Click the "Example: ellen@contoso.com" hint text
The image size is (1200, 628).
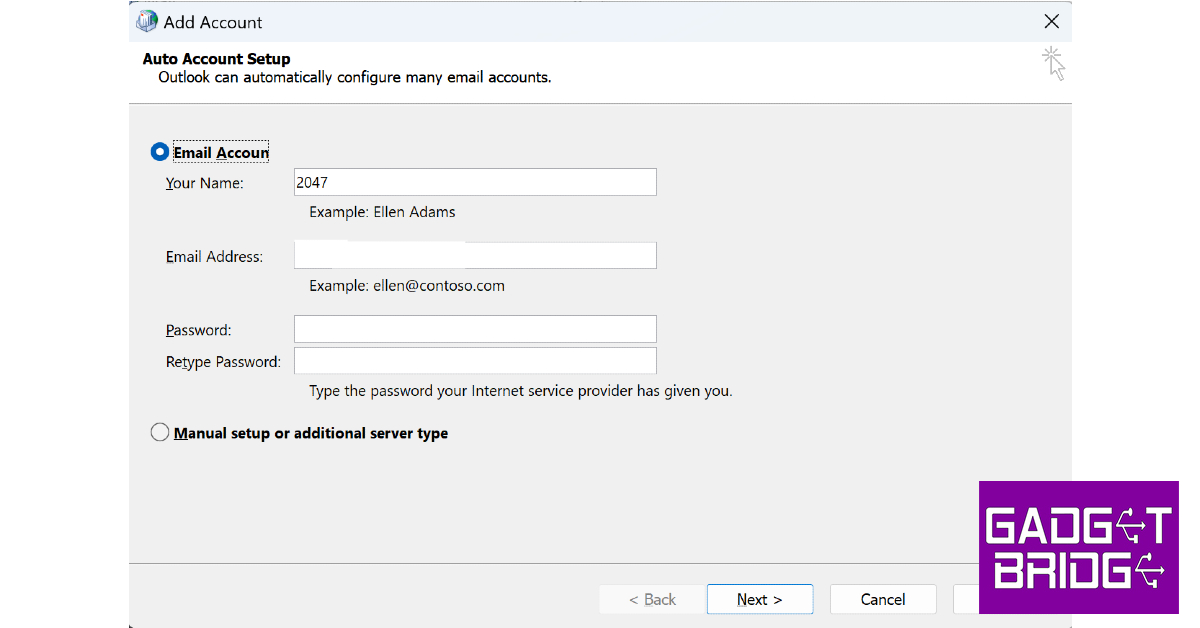[407, 286]
